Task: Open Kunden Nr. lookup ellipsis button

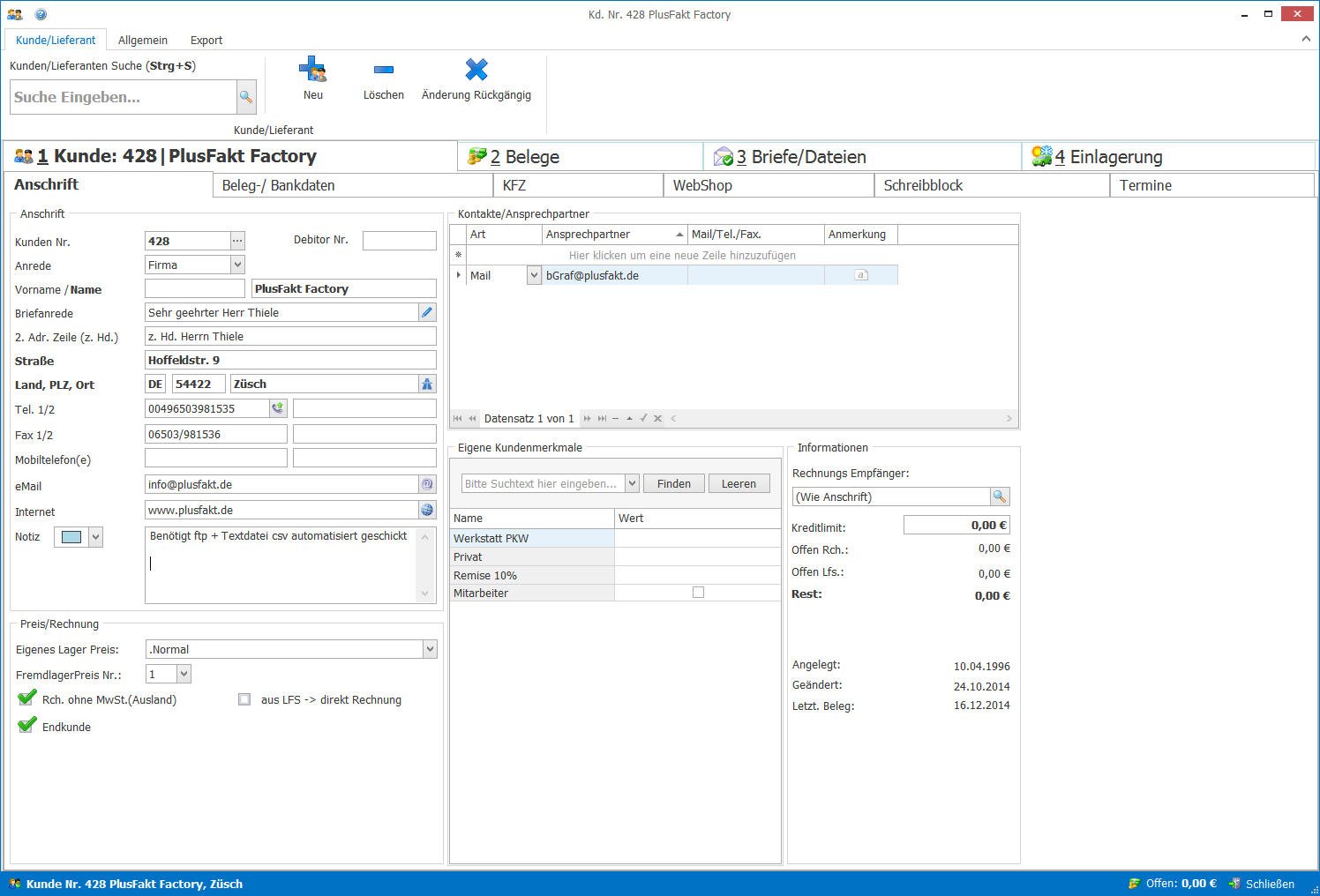Action: click(x=237, y=241)
